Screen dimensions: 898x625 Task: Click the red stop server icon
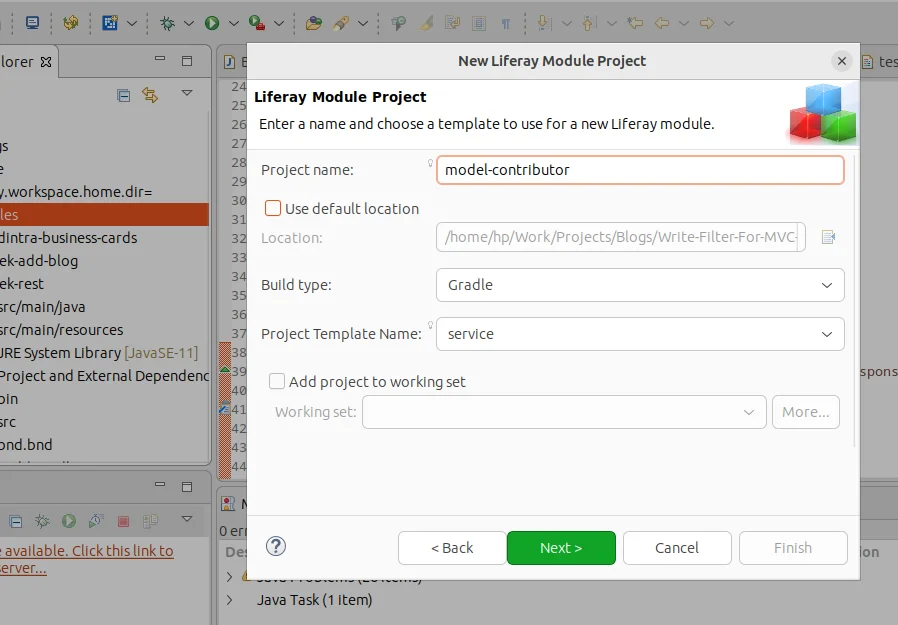coord(123,521)
